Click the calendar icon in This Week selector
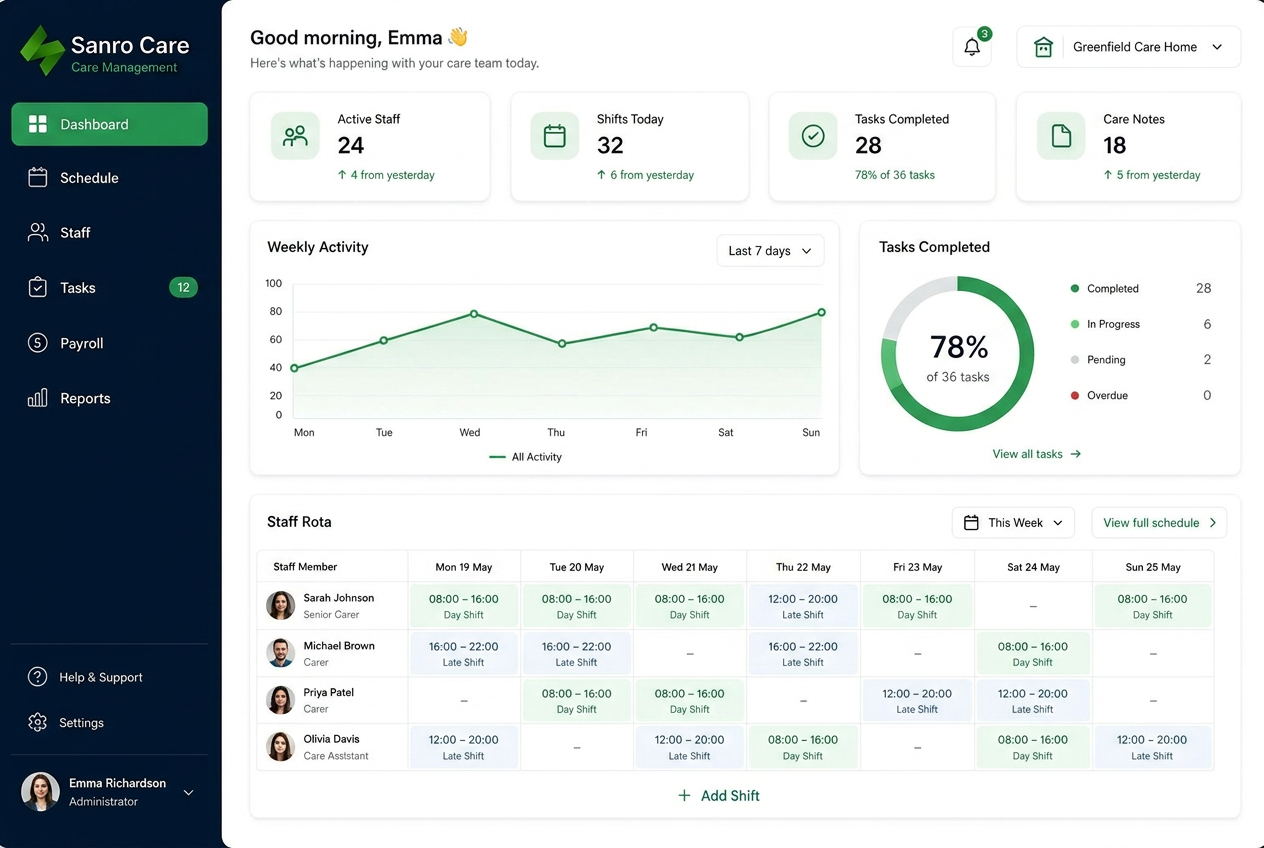Image resolution: width=1264 pixels, height=848 pixels. click(971, 523)
